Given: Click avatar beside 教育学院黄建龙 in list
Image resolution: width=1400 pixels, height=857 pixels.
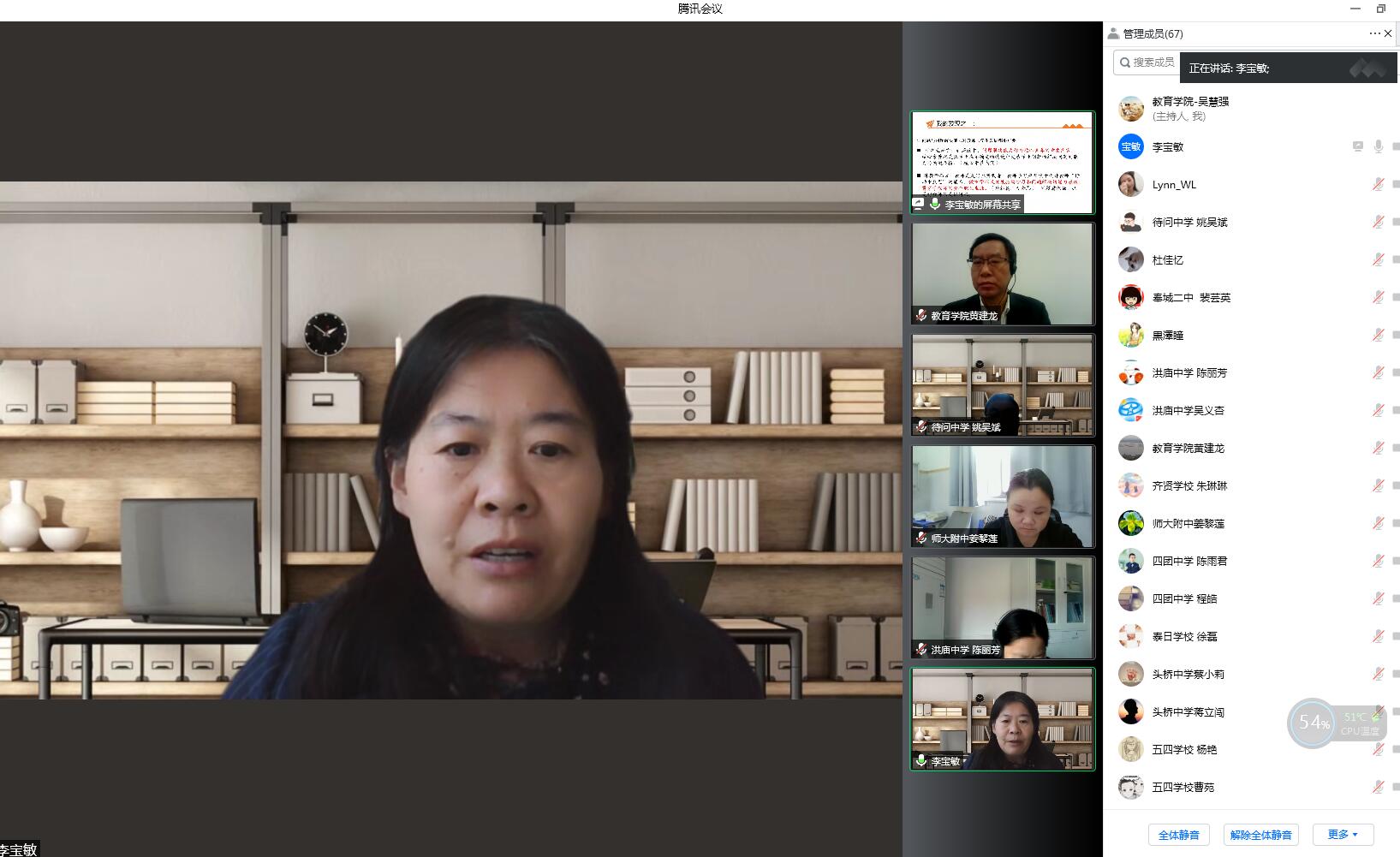Looking at the screenshot, I should (1131, 448).
